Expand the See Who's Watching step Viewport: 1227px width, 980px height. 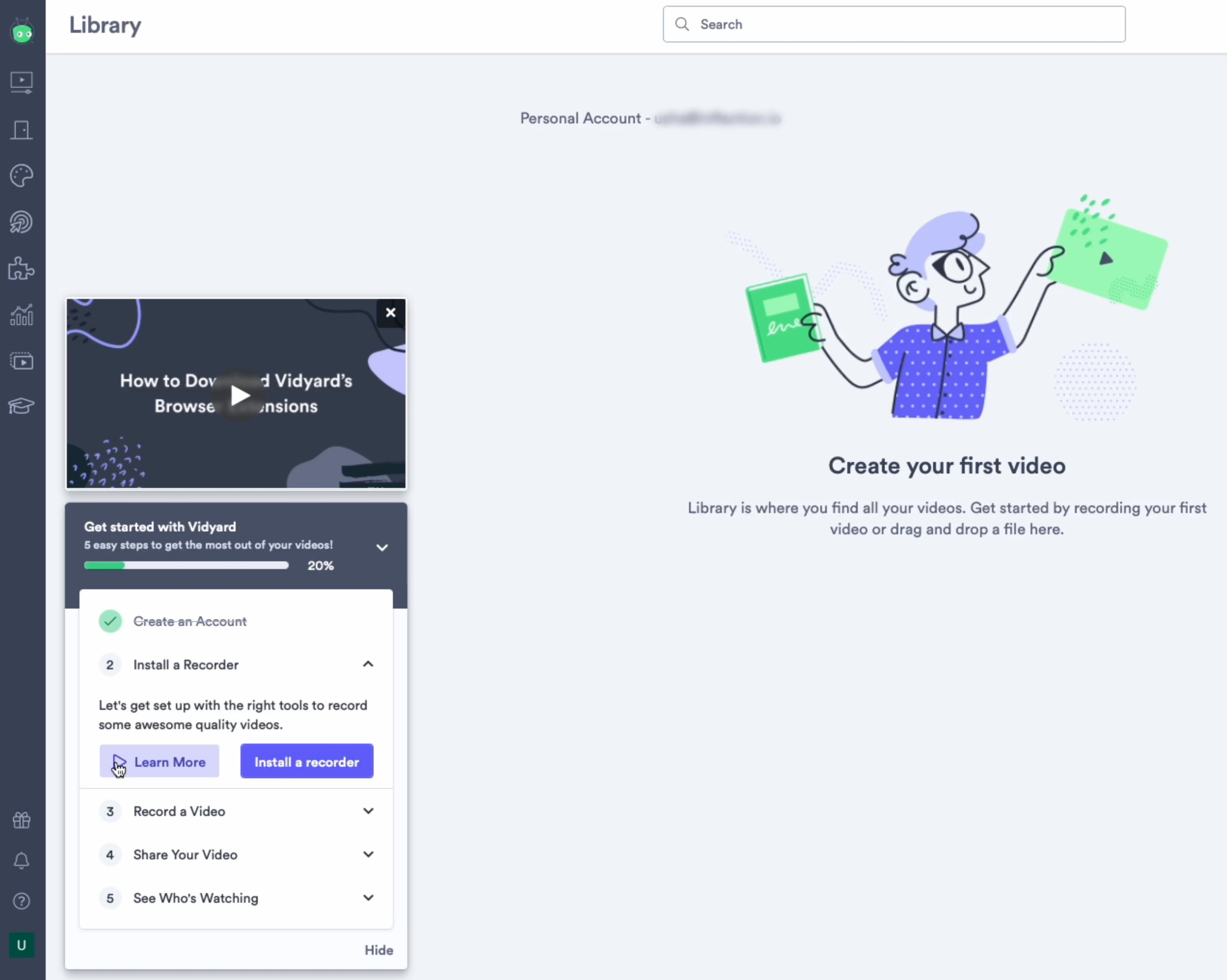point(368,897)
